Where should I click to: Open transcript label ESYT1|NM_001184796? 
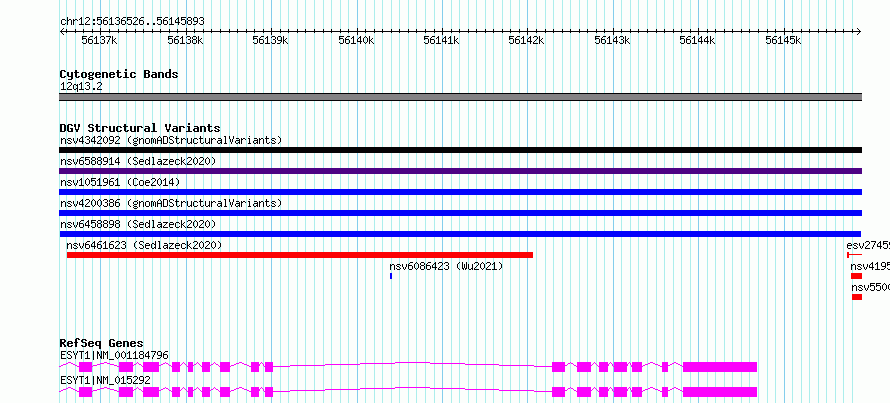pos(114,355)
